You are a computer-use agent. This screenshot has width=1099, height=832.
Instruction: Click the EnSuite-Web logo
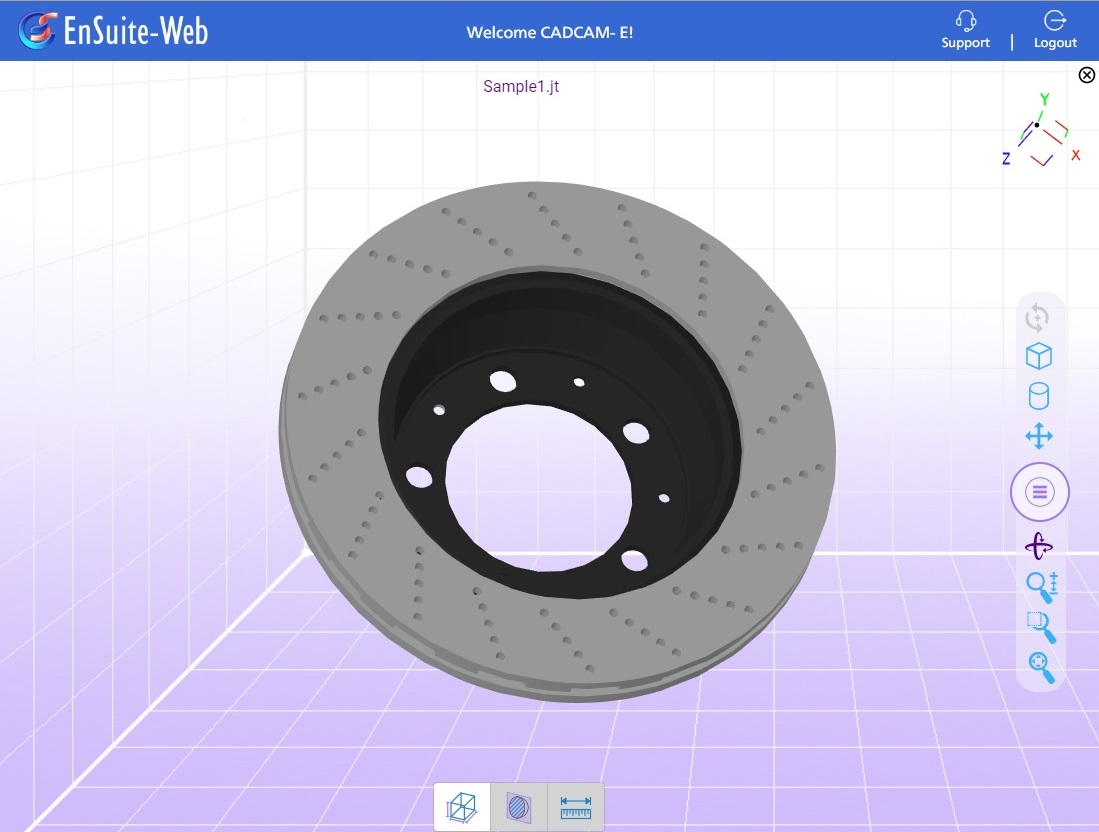point(114,30)
